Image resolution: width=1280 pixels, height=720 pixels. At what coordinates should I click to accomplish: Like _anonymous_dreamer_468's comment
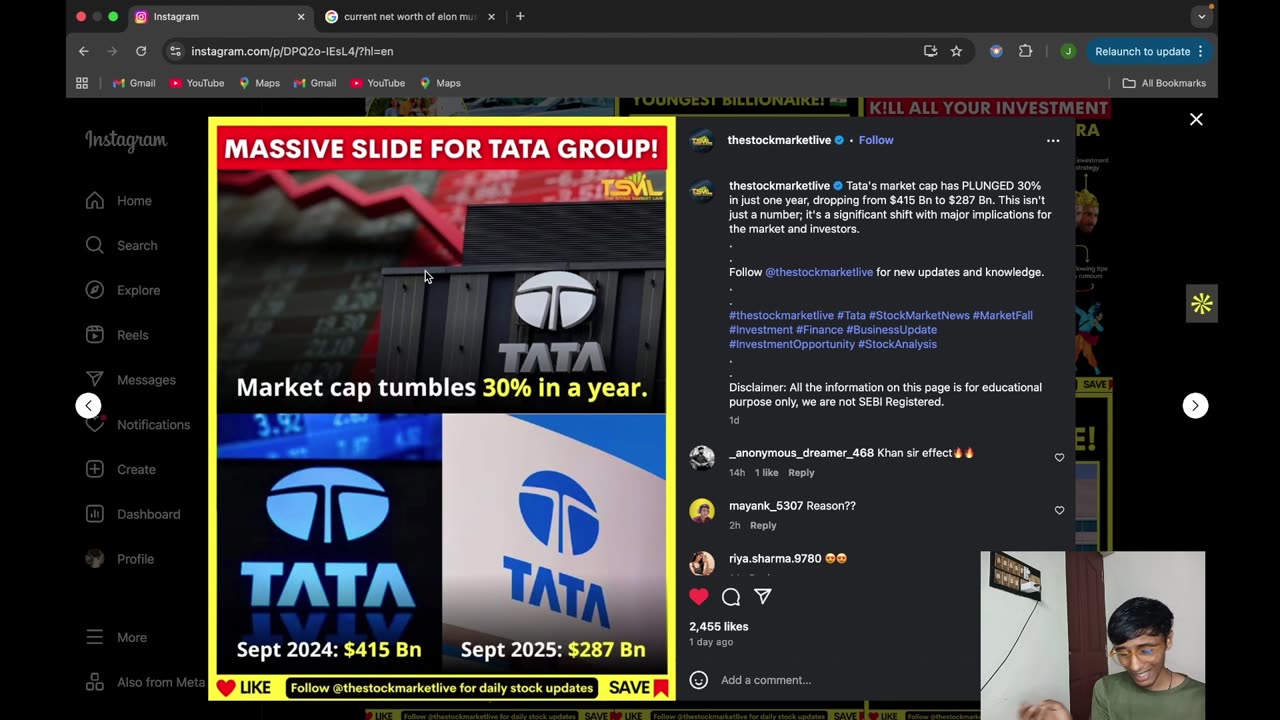1059,457
